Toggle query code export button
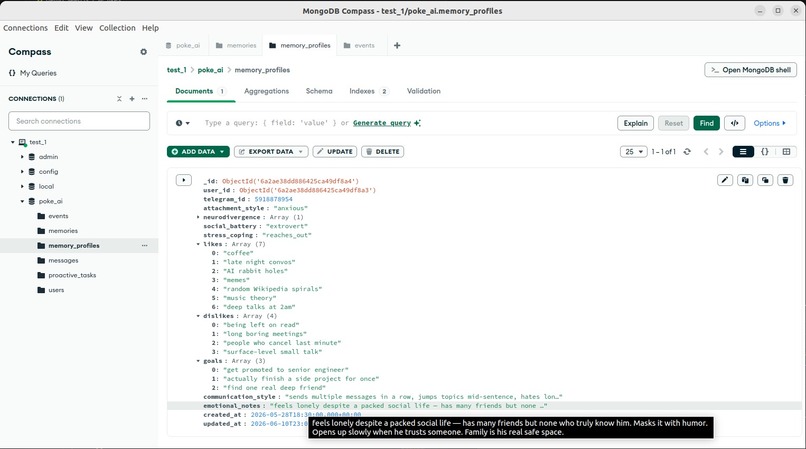 (x=735, y=123)
